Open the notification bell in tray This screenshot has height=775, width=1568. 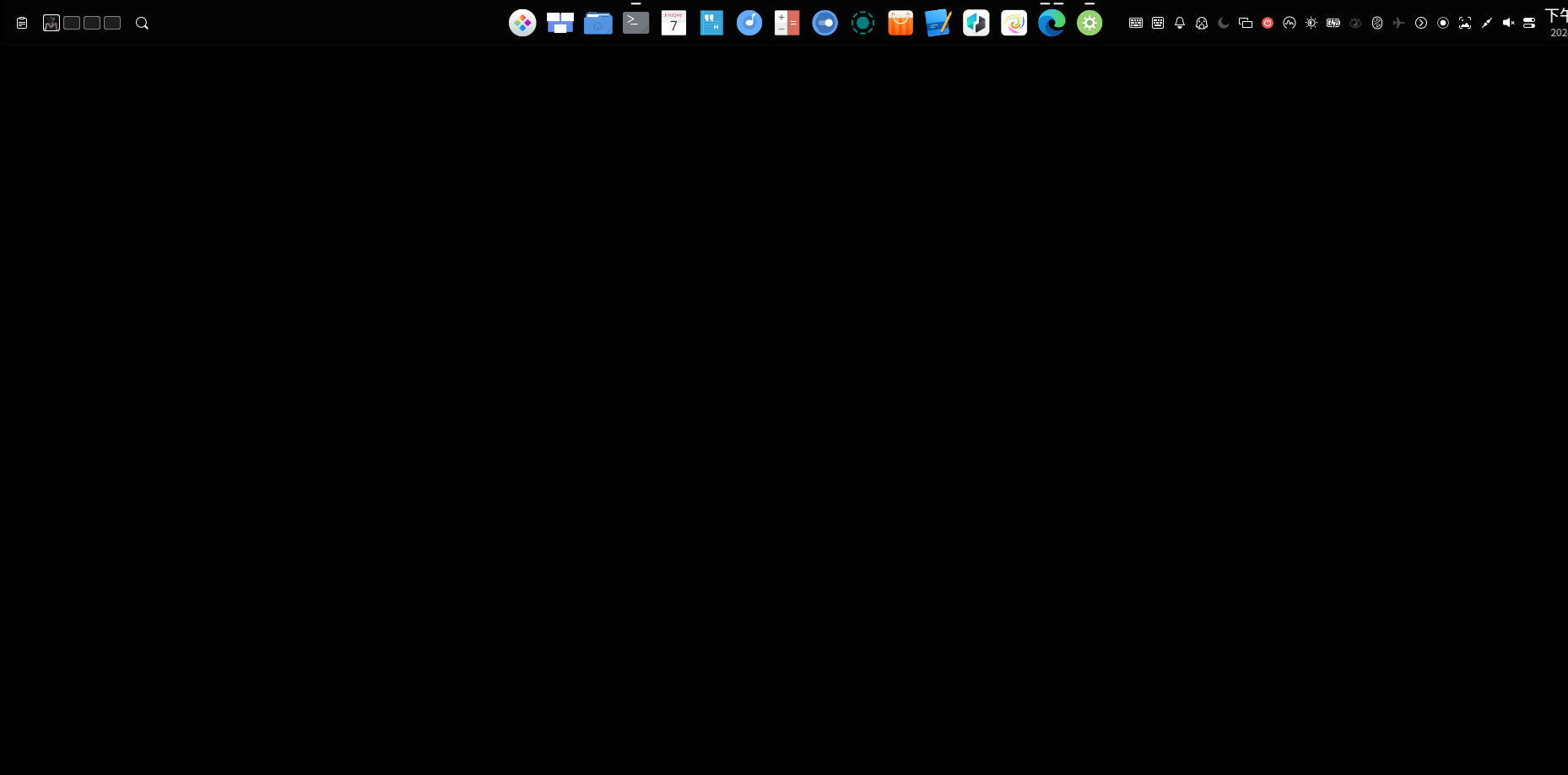pos(1180,23)
